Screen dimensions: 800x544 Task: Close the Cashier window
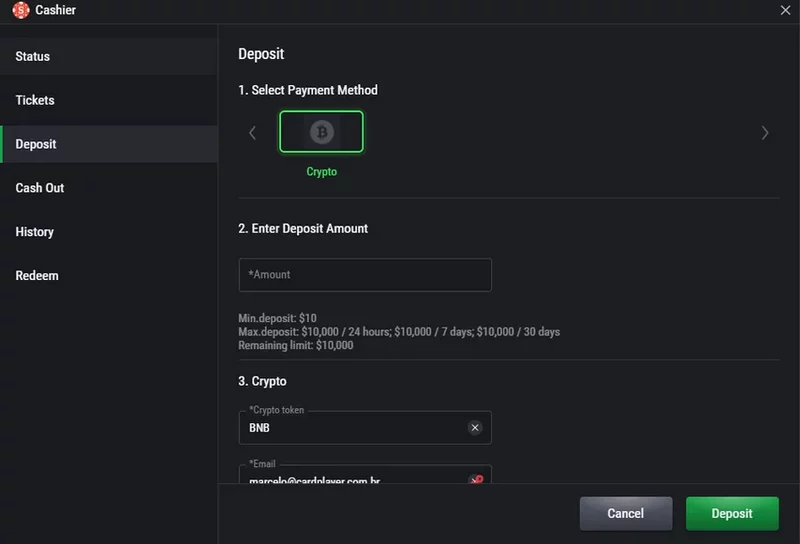[785, 10]
